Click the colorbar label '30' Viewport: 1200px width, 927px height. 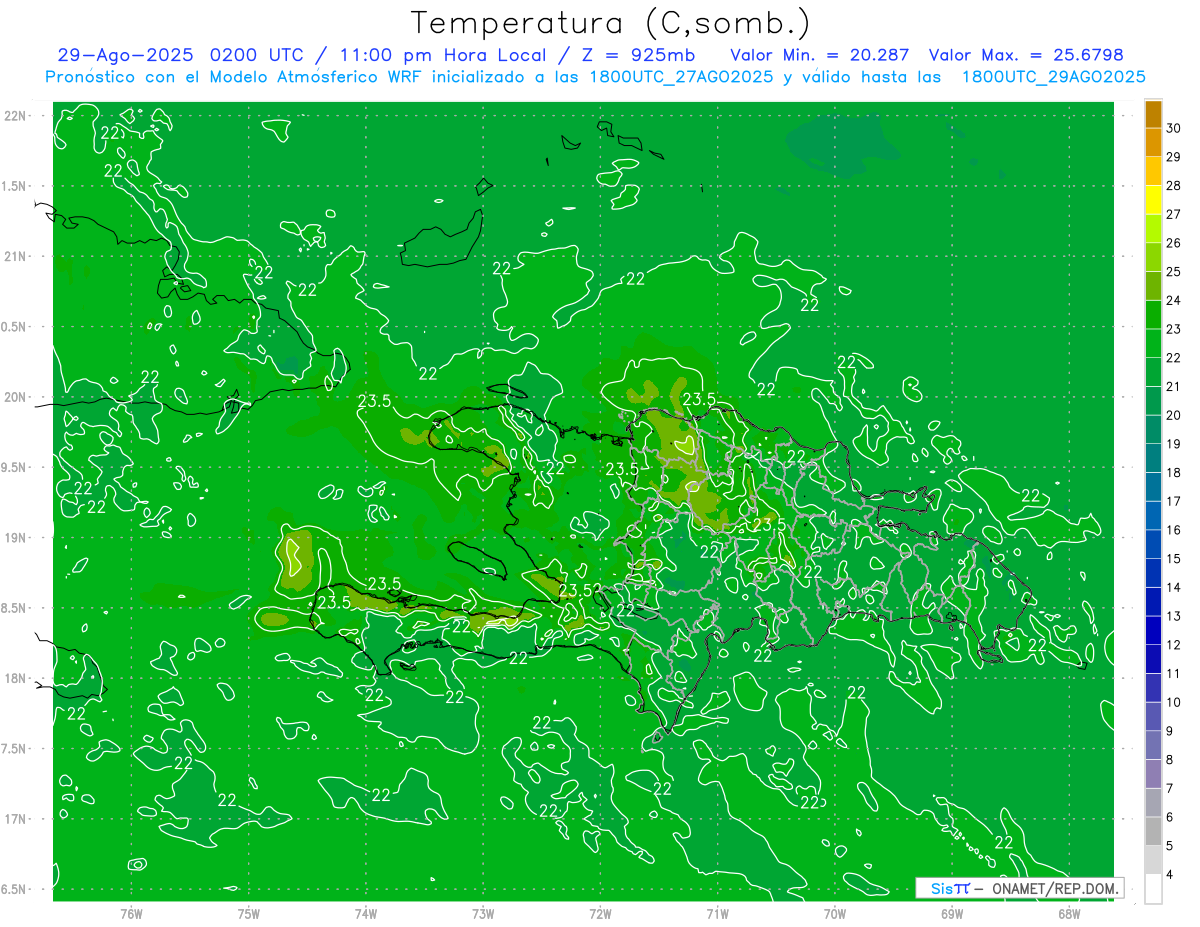1174,128
